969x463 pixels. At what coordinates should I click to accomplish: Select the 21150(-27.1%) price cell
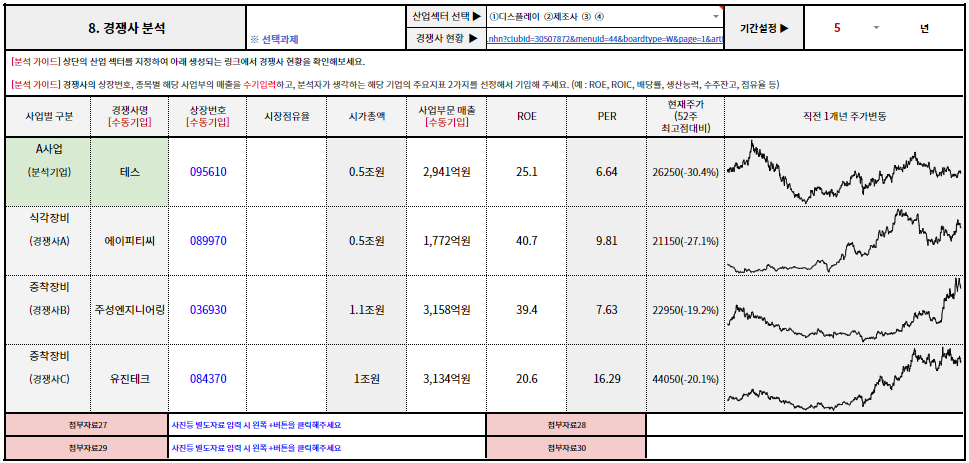685,241
